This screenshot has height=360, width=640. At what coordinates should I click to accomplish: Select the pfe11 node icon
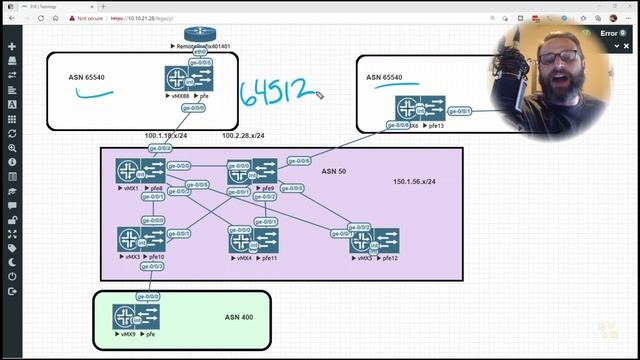(266, 240)
